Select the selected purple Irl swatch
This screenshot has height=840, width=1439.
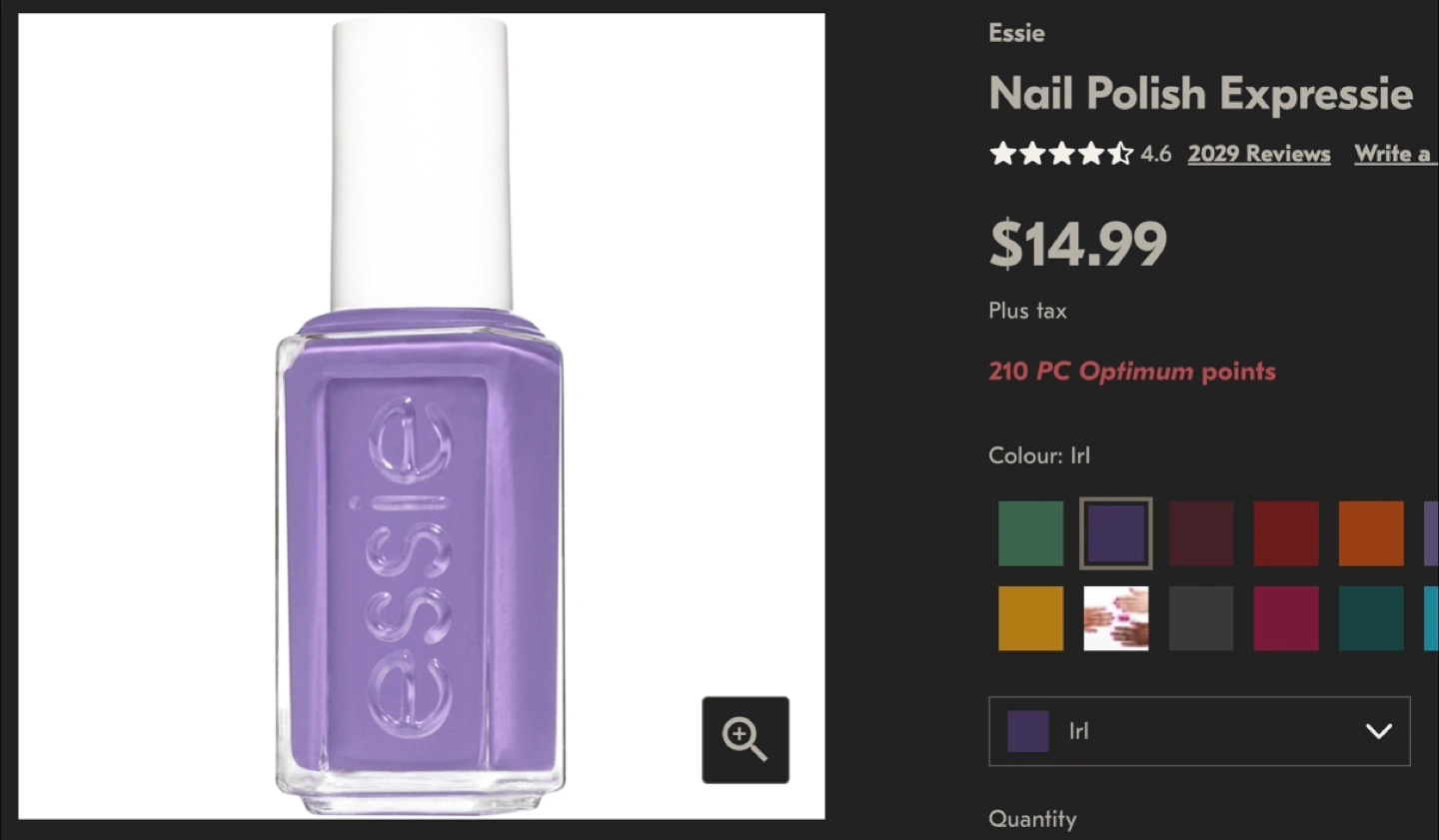[1115, 533]
